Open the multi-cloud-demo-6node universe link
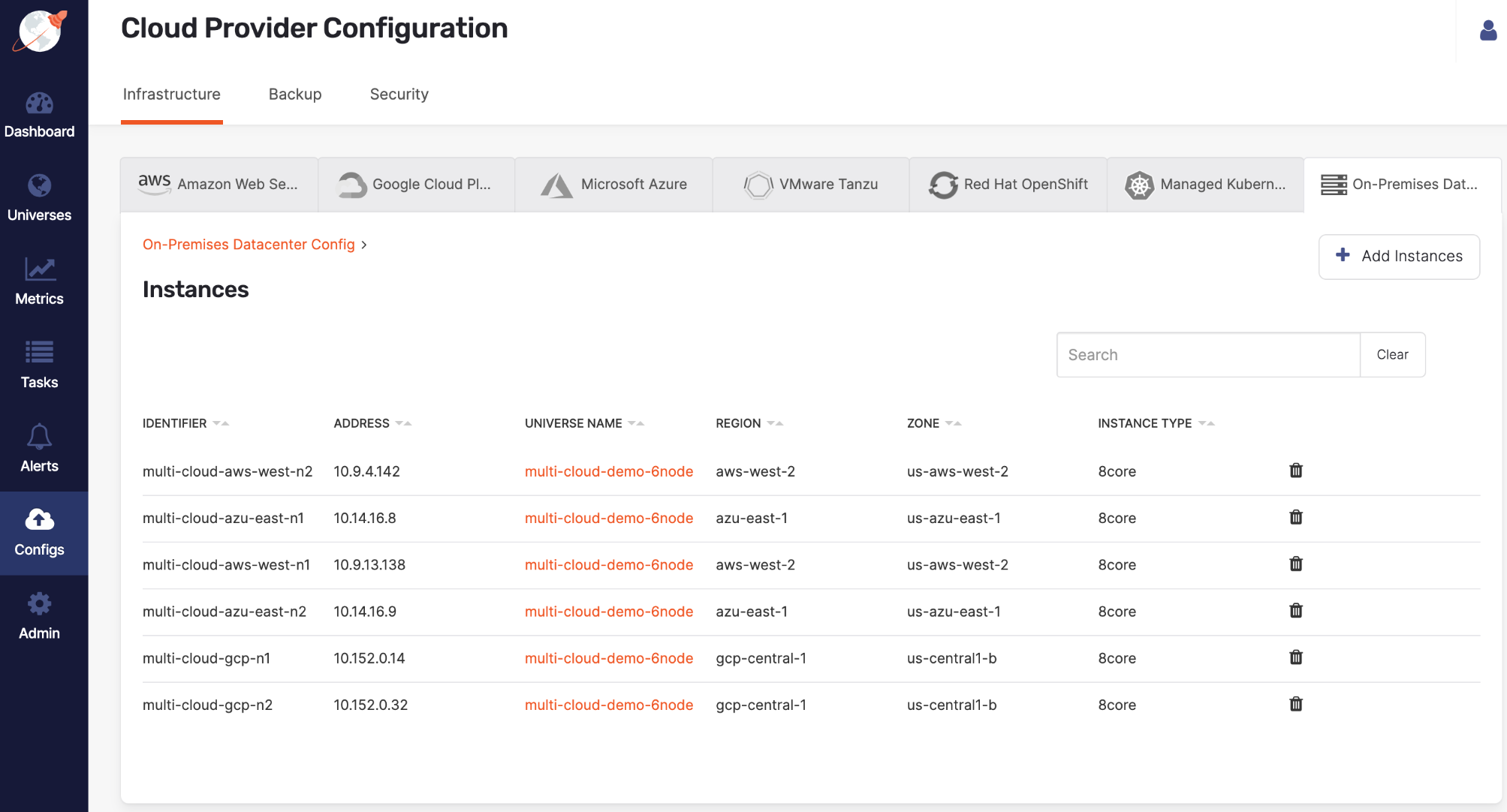 coord(608,471)
